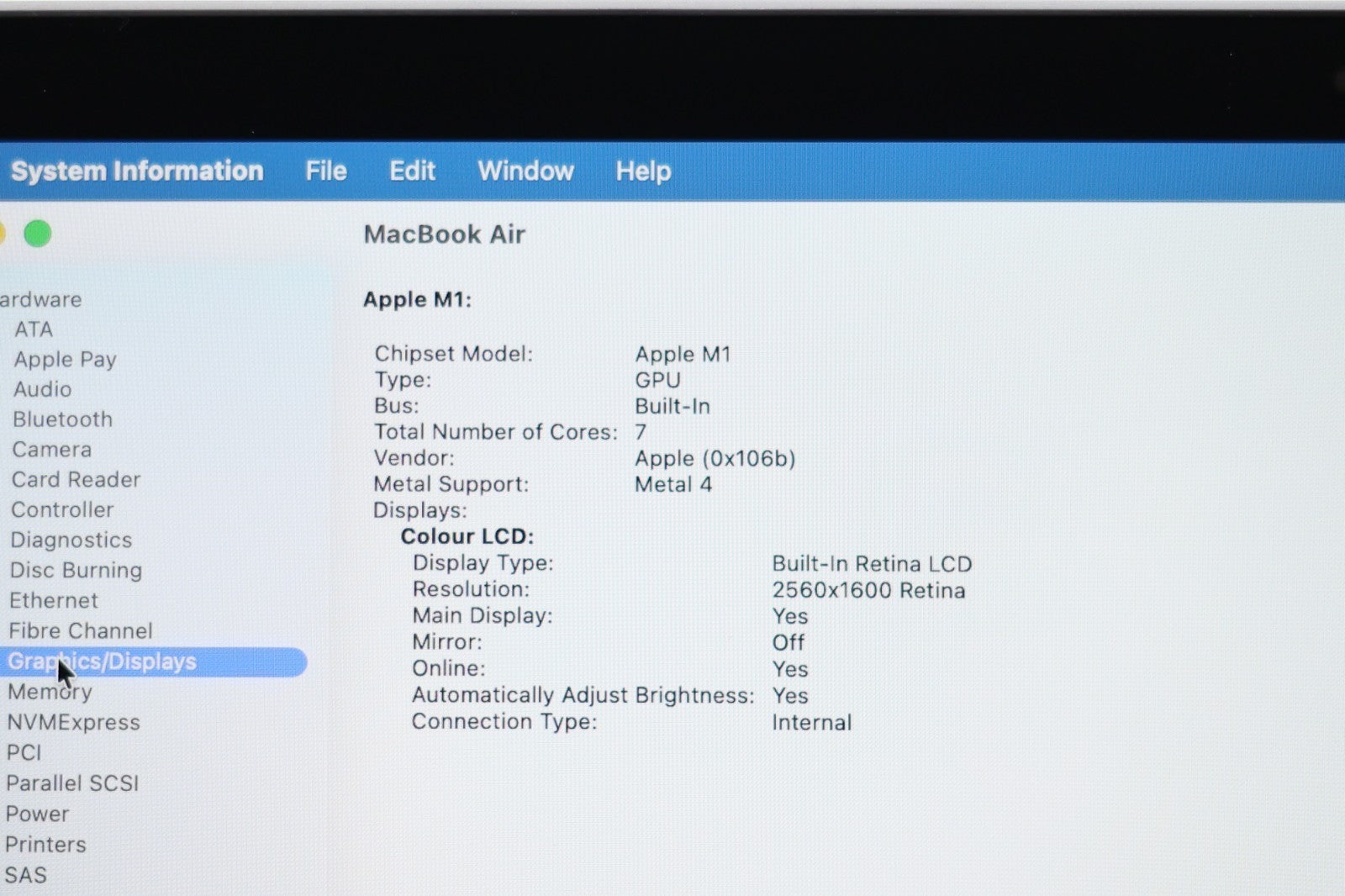Click the Apple M1 section heading
1345x896 pixels.
(417, 300)
